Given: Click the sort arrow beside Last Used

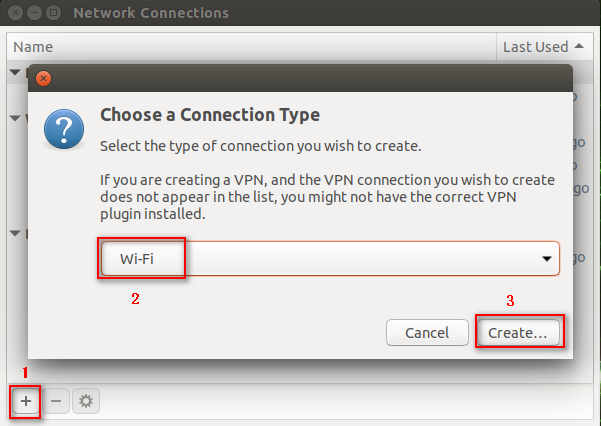Looking at the screenshot, I should coord(579,46).
